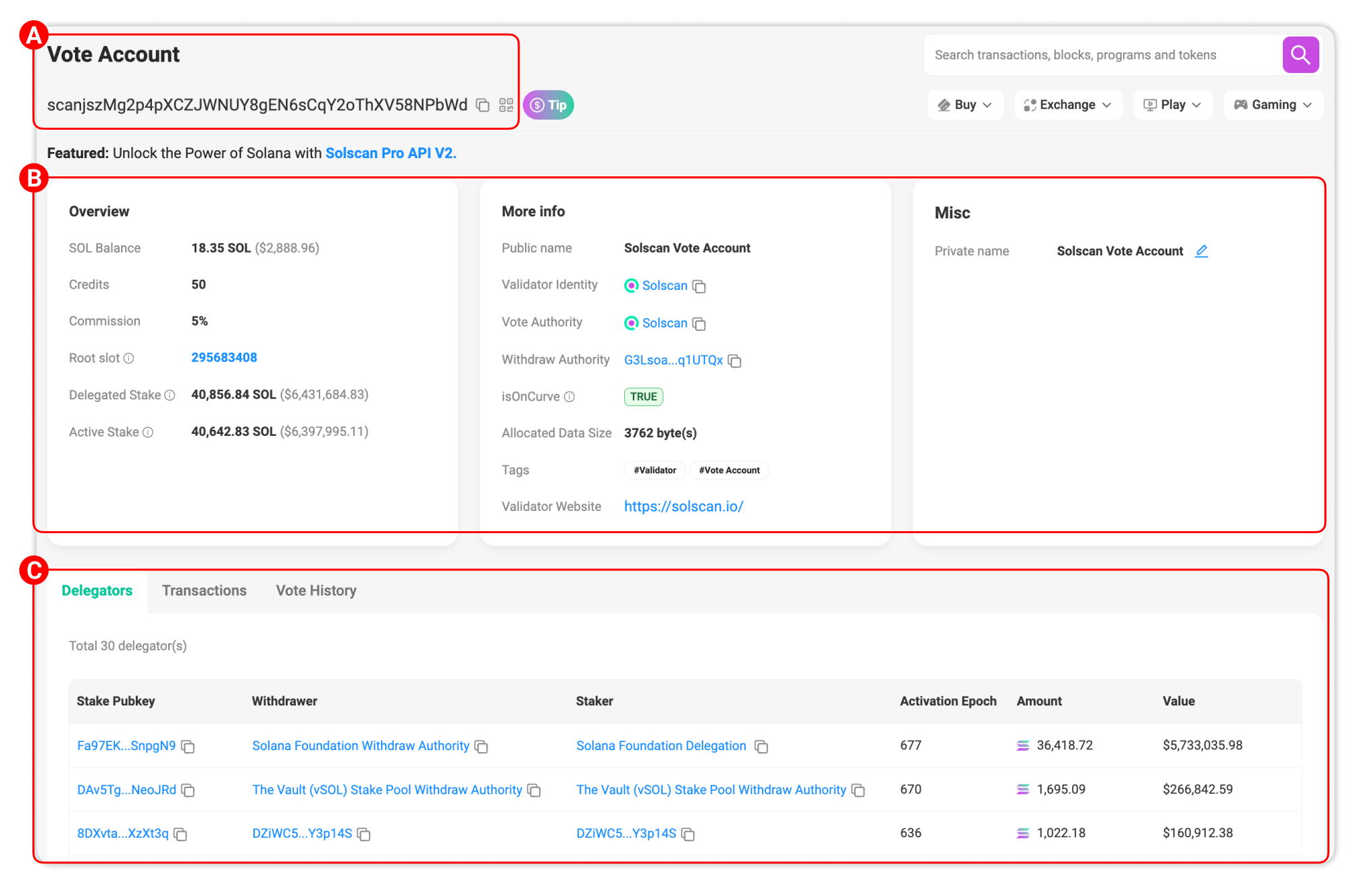
Task: Copy staker DZiWC5...Y3p14S address
Action: (x=688, y=834)
